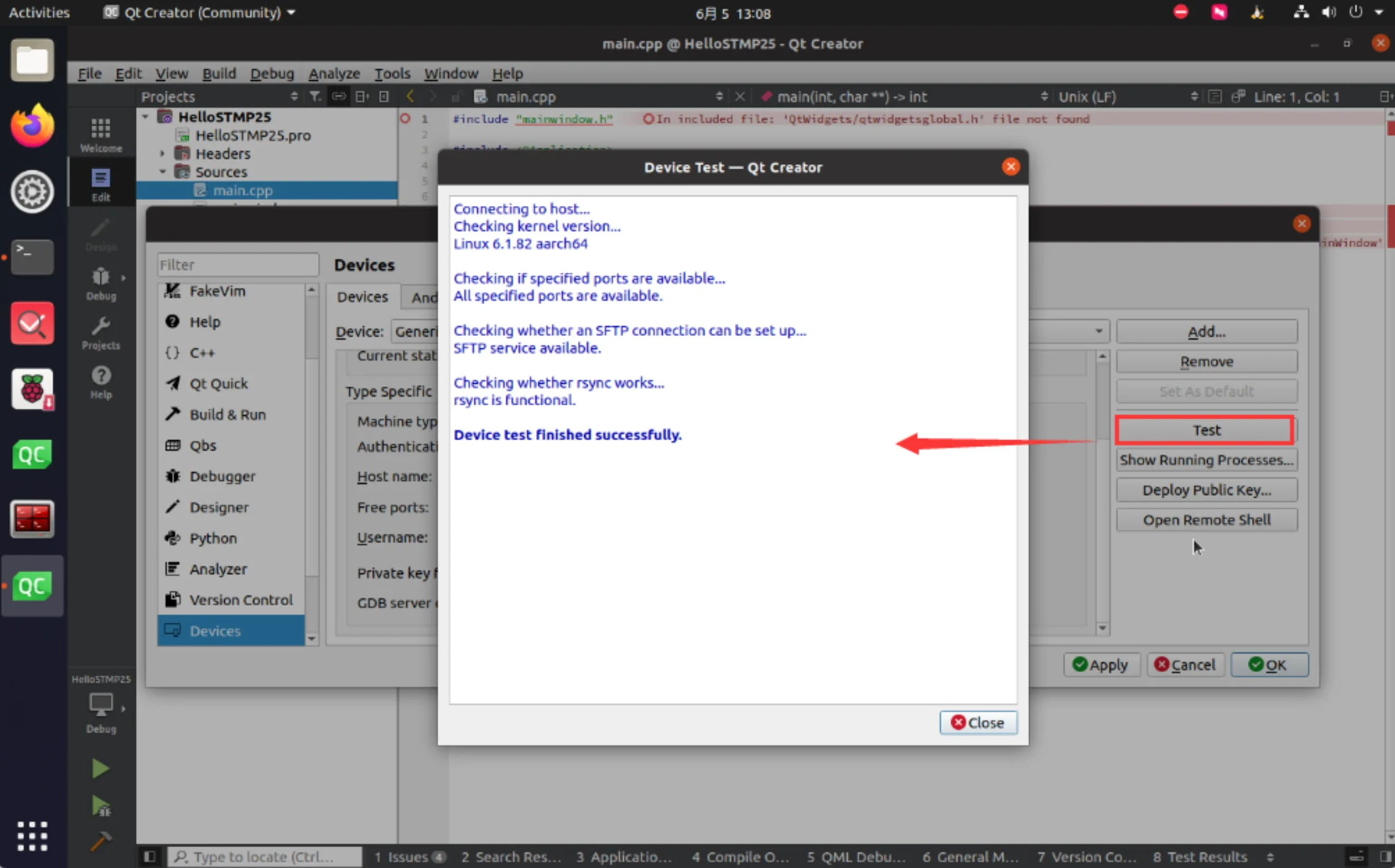The width and height of the screenshot is (1395, 868).
Task: Collapse the Sources folder in project tree
Action: pos(162,172)
